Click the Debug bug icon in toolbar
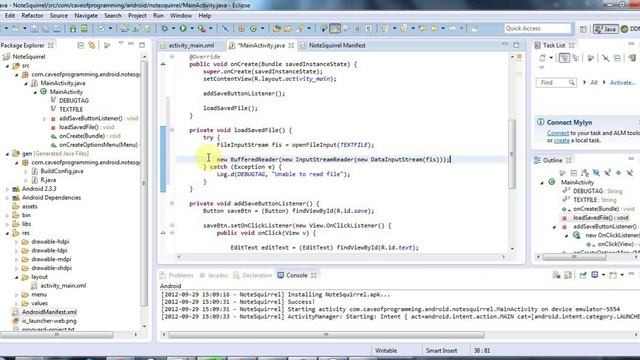Screen dimensions: 640x360 tap(165, 28)
